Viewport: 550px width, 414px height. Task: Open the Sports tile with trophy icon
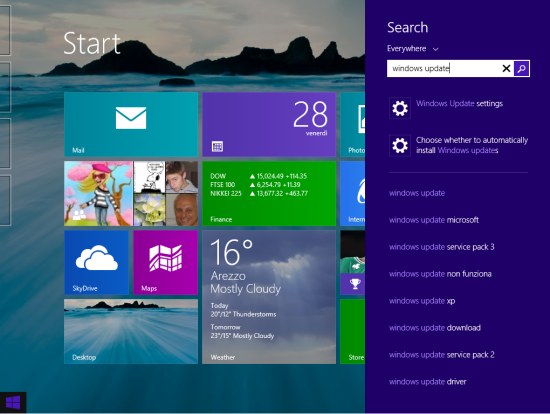[353, 262]
